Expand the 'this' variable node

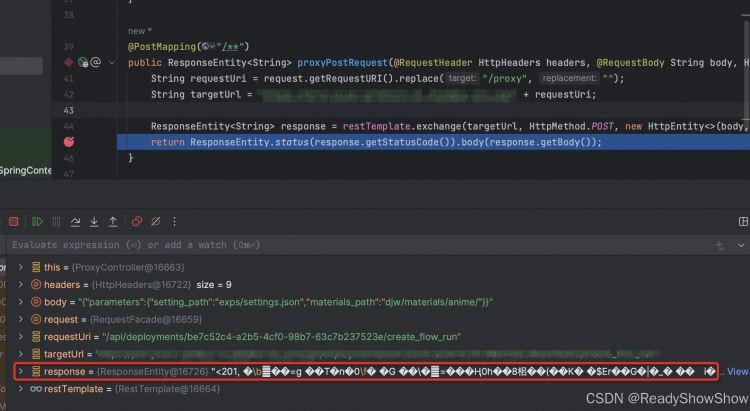[21, 267]
